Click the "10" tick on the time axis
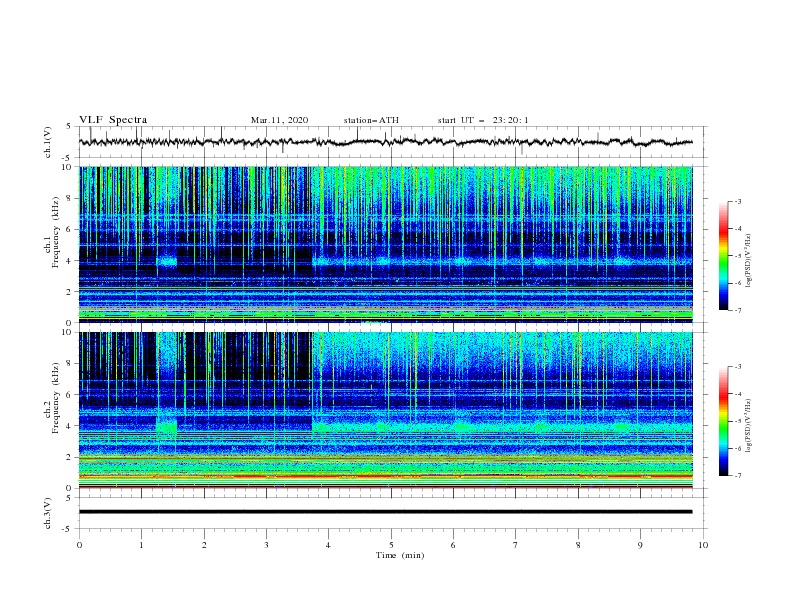The width and height of the screenshot is (792, 612). (x=703, y=545)
